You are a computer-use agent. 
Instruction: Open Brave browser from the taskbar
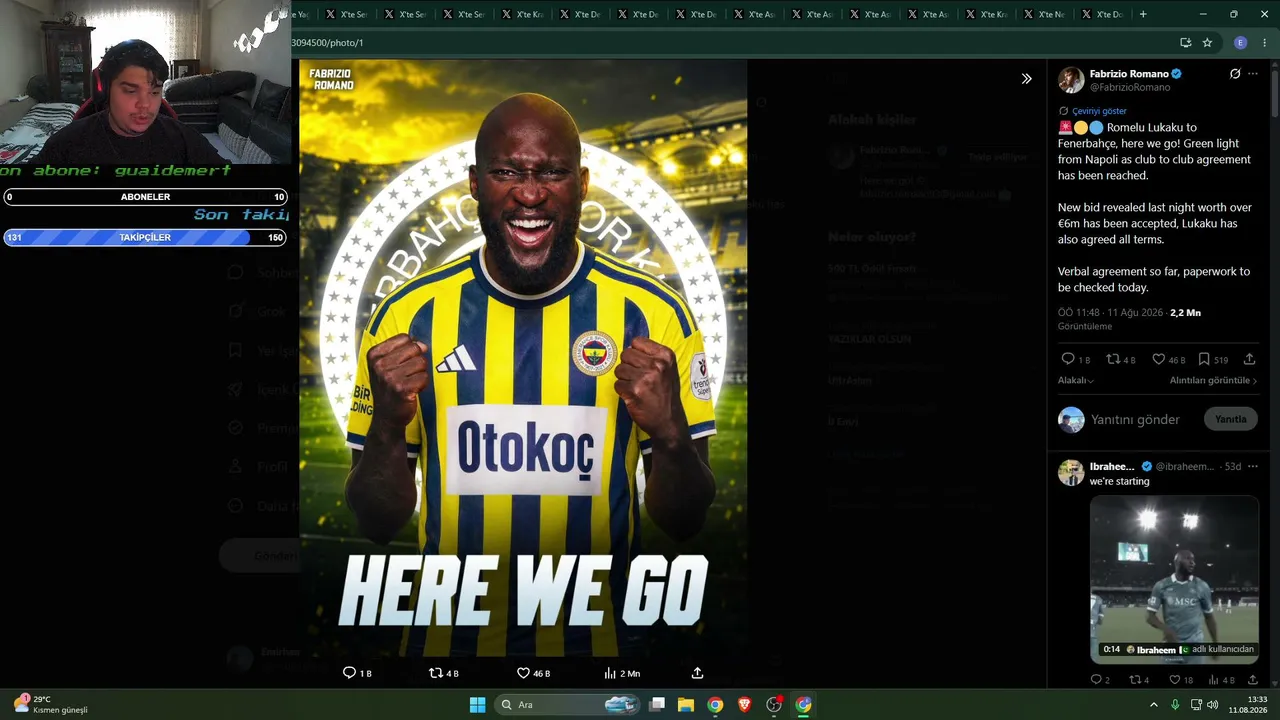[x=744, y=704]
